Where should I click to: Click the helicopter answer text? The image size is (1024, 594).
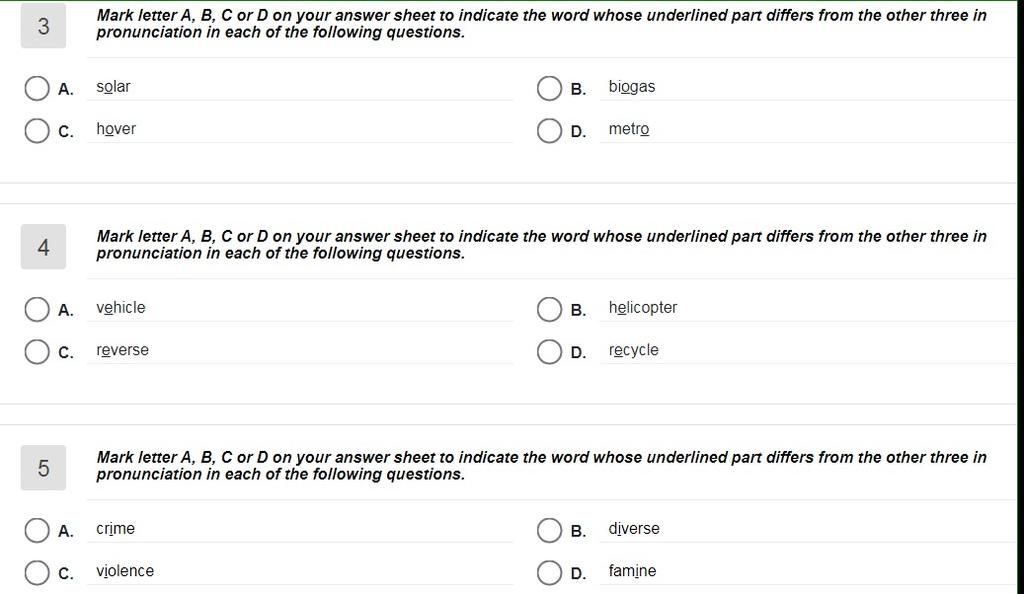[x=643, y=307]
